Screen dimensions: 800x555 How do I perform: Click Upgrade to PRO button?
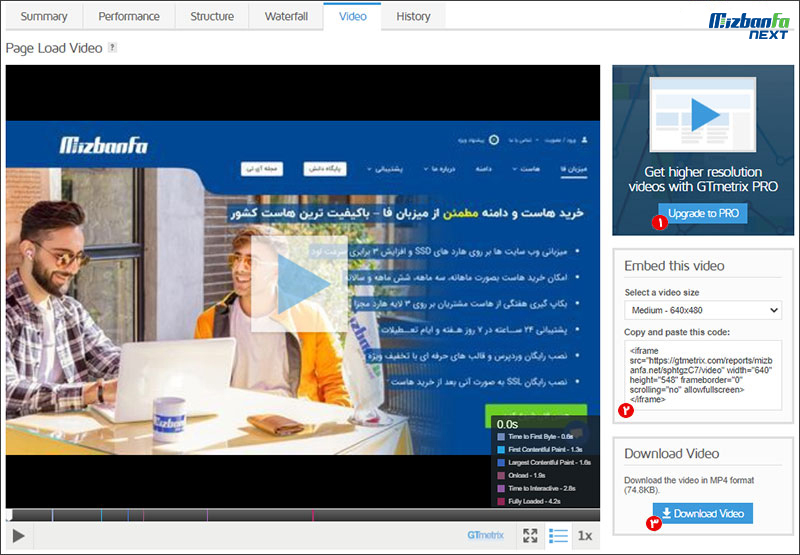703,213
